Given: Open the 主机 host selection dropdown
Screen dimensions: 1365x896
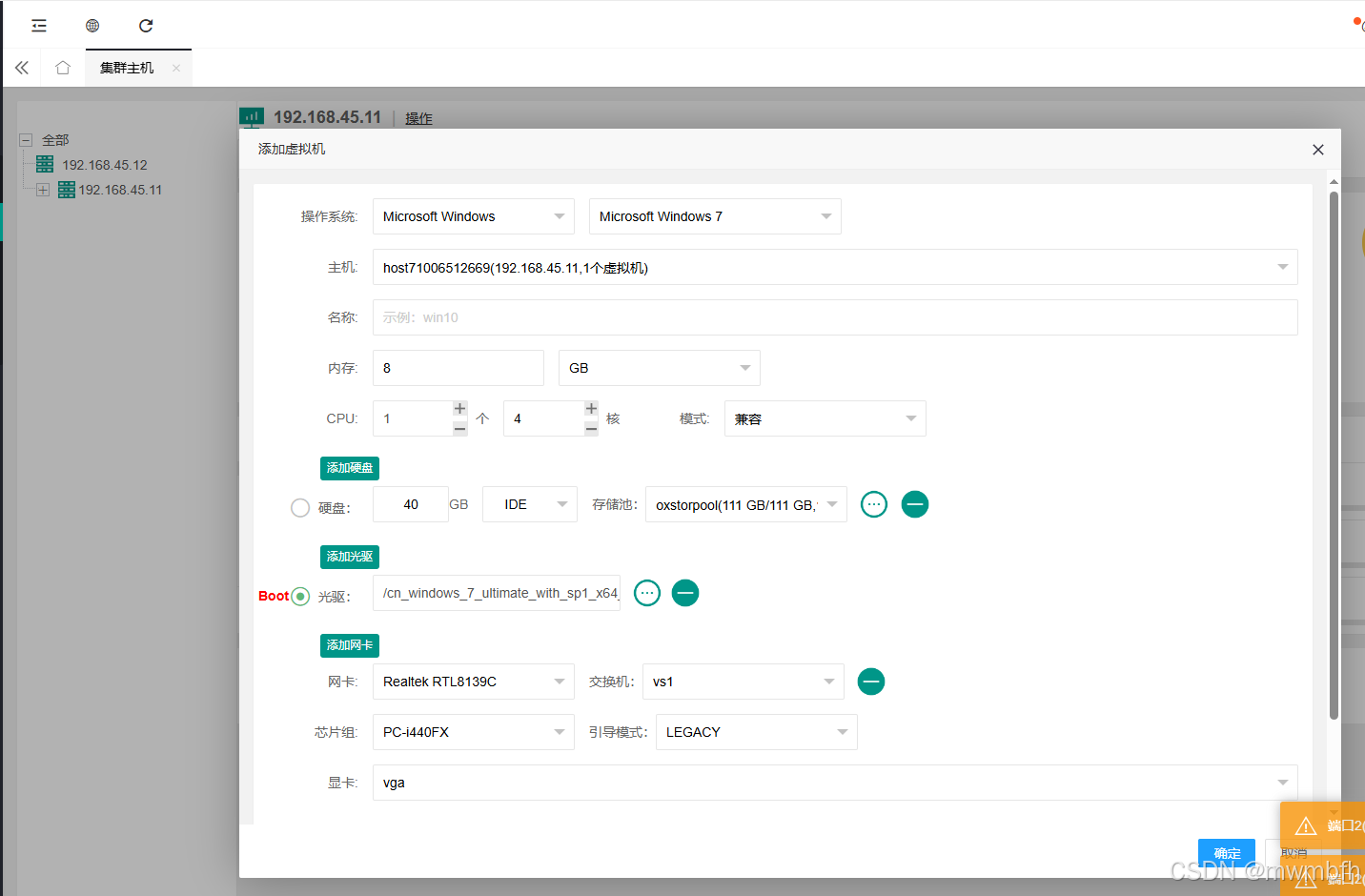Looking at the screenshot, I should [835, 267].
